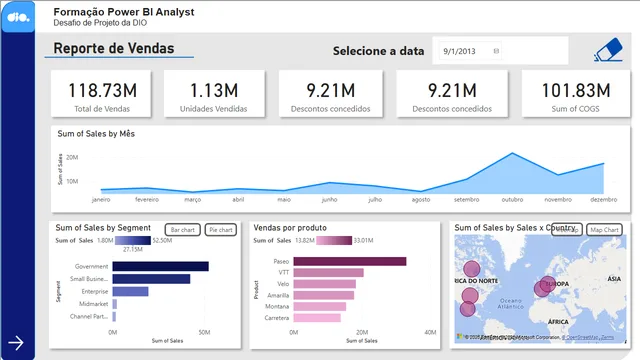640x360 pixels.
Task: Open the OpenStreetMap link on map
Action: pyautogui.click(x=581, y=338)
